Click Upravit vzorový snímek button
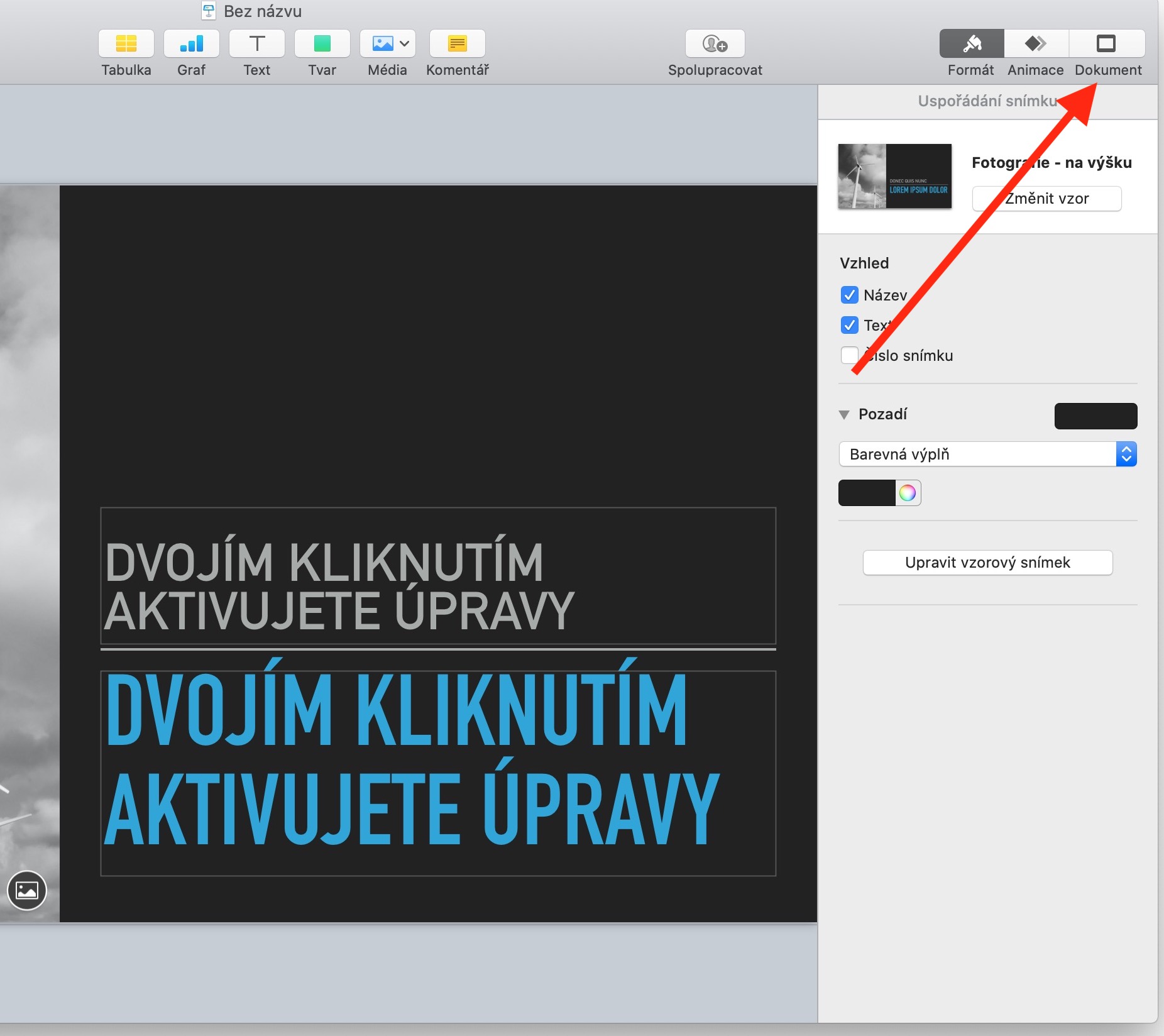This screenshot has width=1164, height=1036. tap(987, 563)
